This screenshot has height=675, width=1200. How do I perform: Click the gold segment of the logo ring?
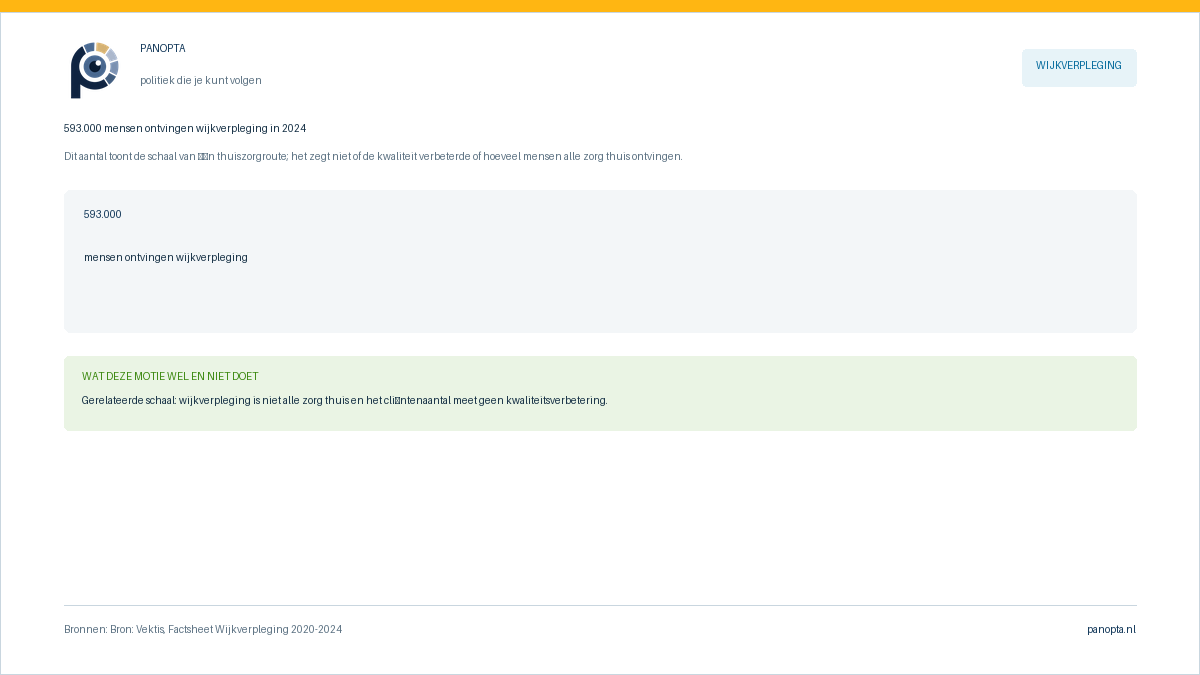pos(102,47)
